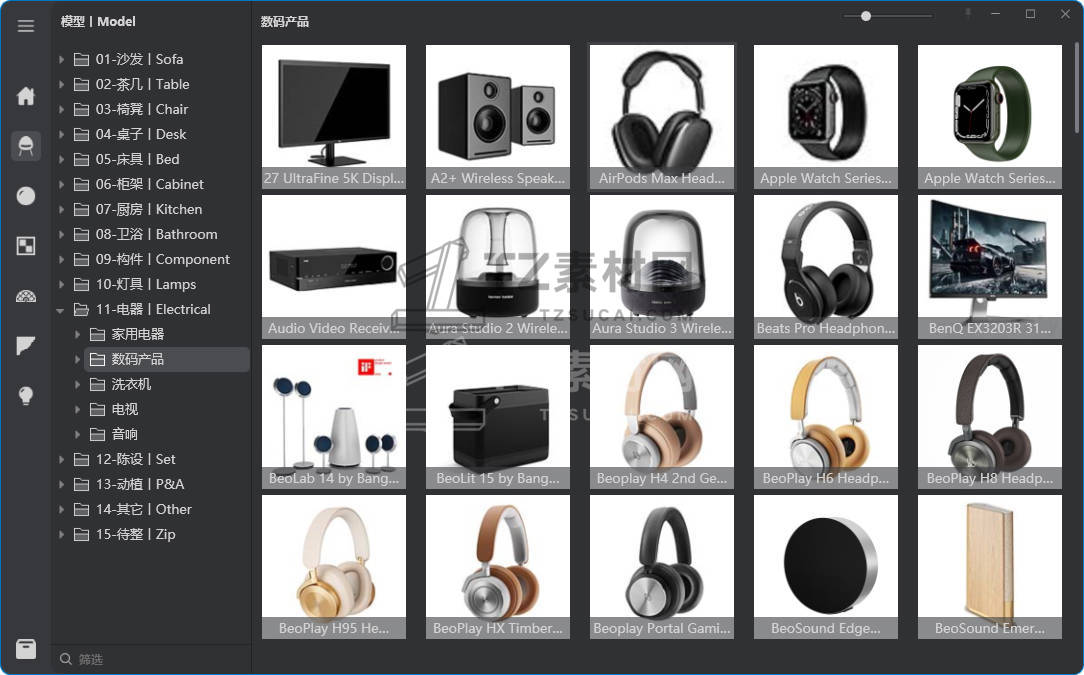Select the BeoSound Edge speaker thumbnail
This screenshot has height=675, width=1084.
[x=825, y=567]
